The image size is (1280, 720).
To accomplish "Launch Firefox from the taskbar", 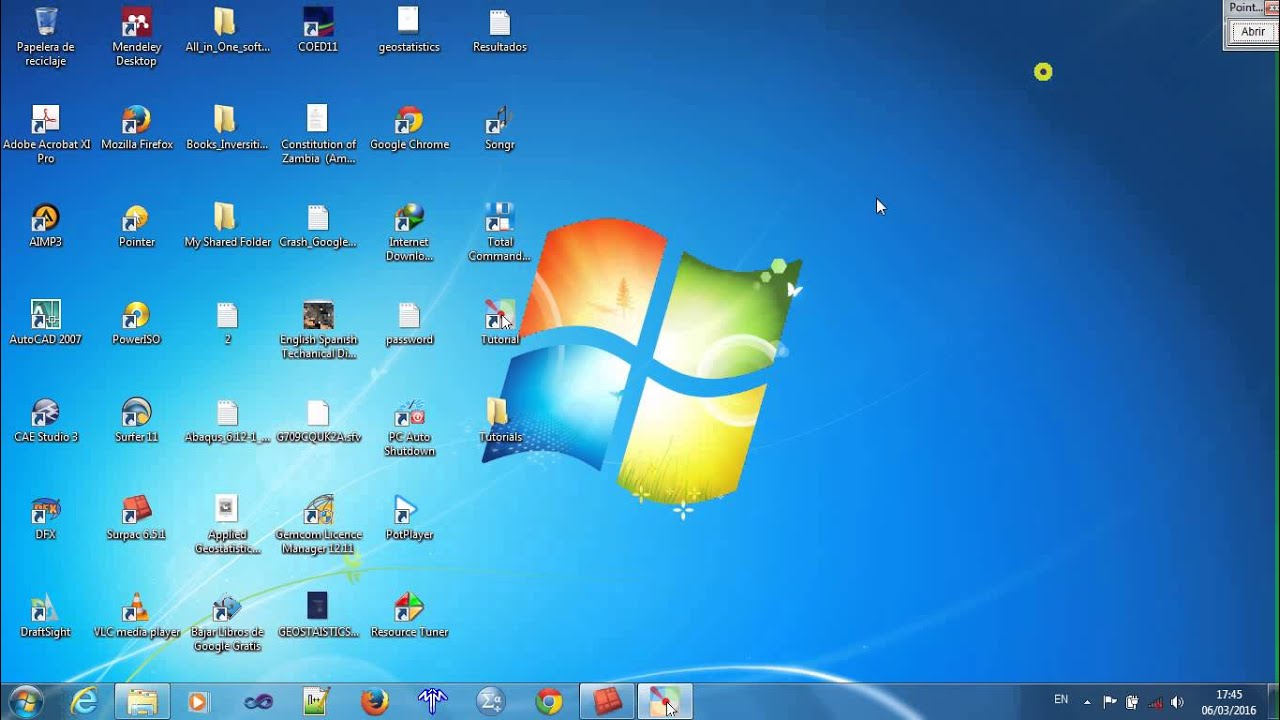I will (374, 702).
